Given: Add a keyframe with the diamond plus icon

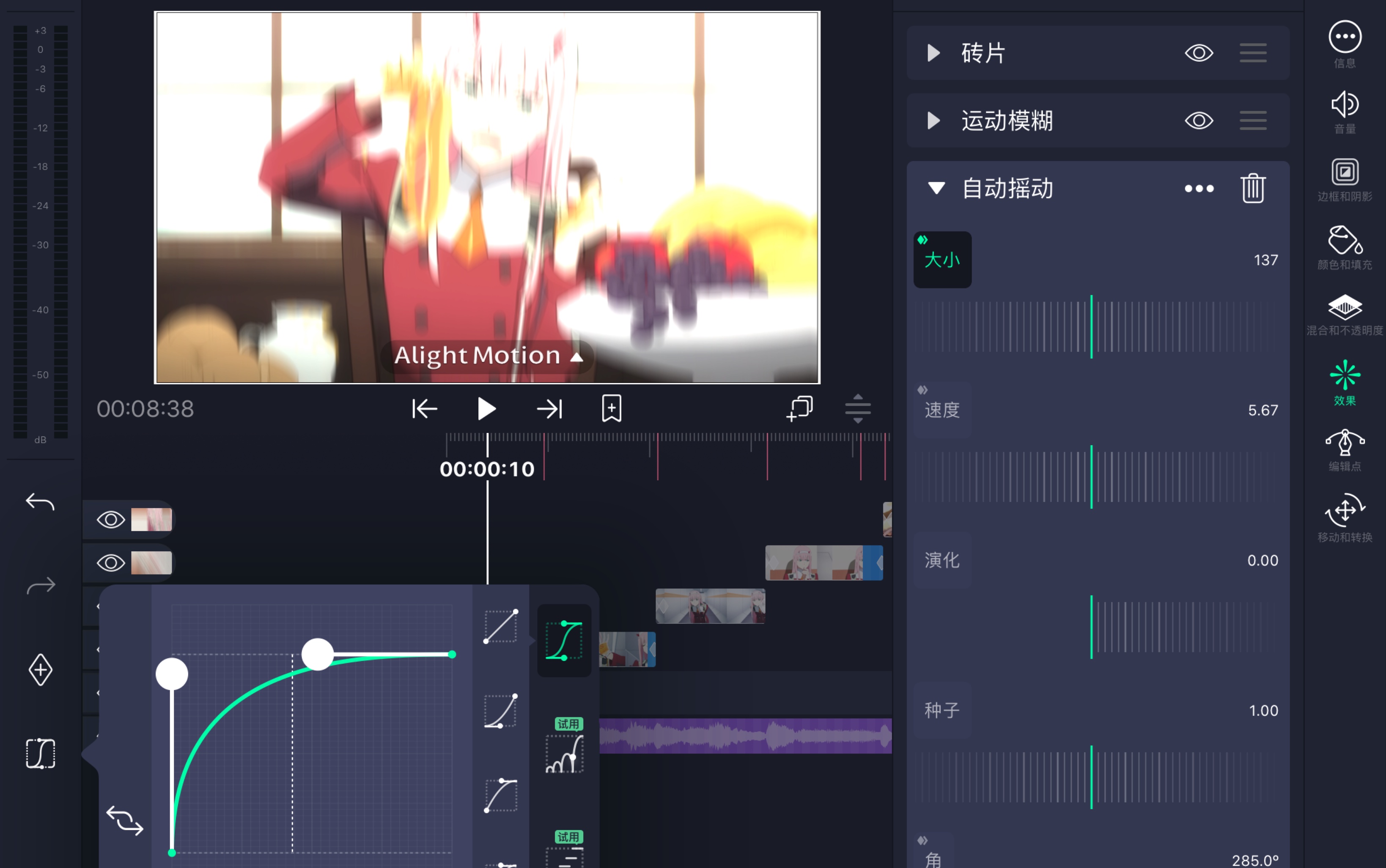Looking at the screenshot, I should (40, 670).
